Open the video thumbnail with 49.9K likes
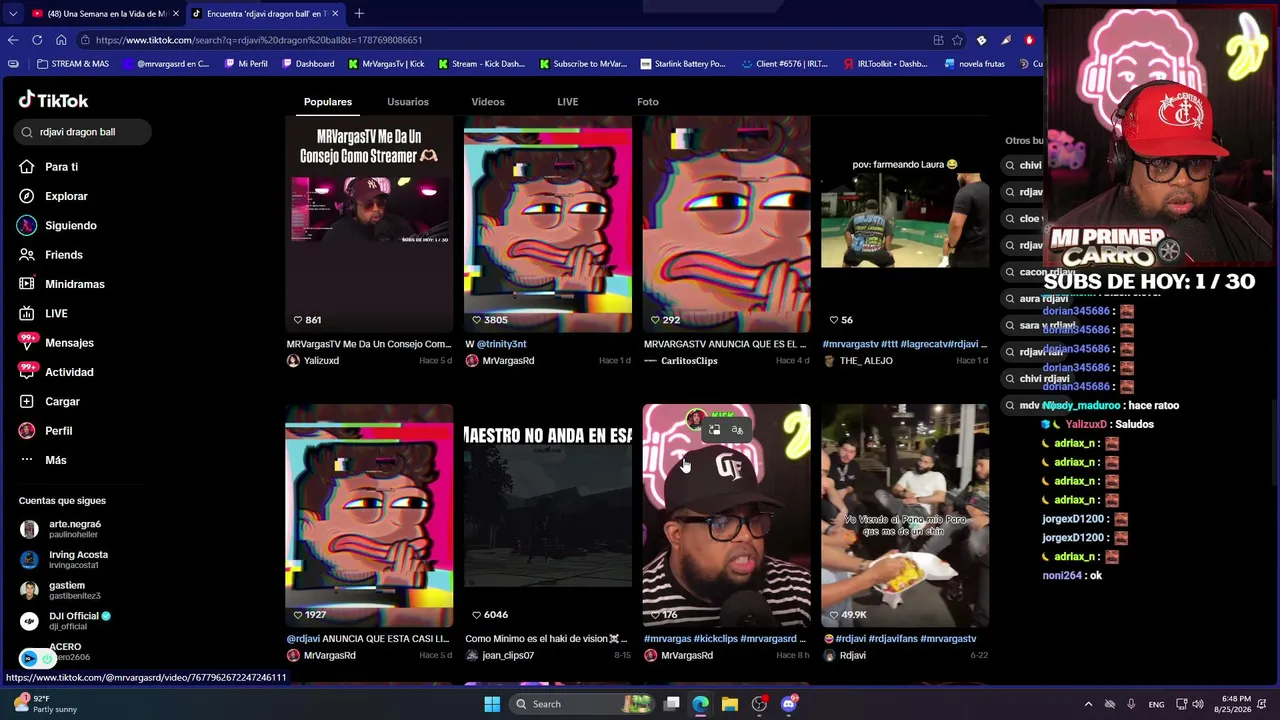The image size is (1280, 720). (905, 516)
